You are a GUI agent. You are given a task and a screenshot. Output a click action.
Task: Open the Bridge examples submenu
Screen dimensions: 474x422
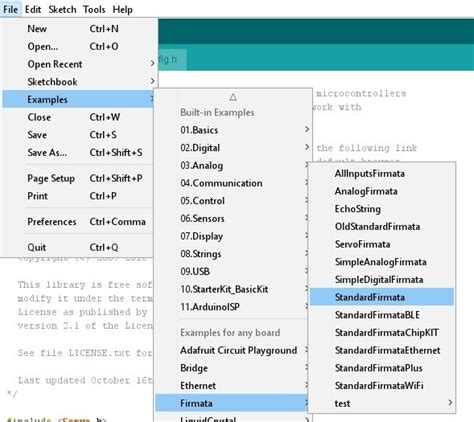(x=232, y=368)
